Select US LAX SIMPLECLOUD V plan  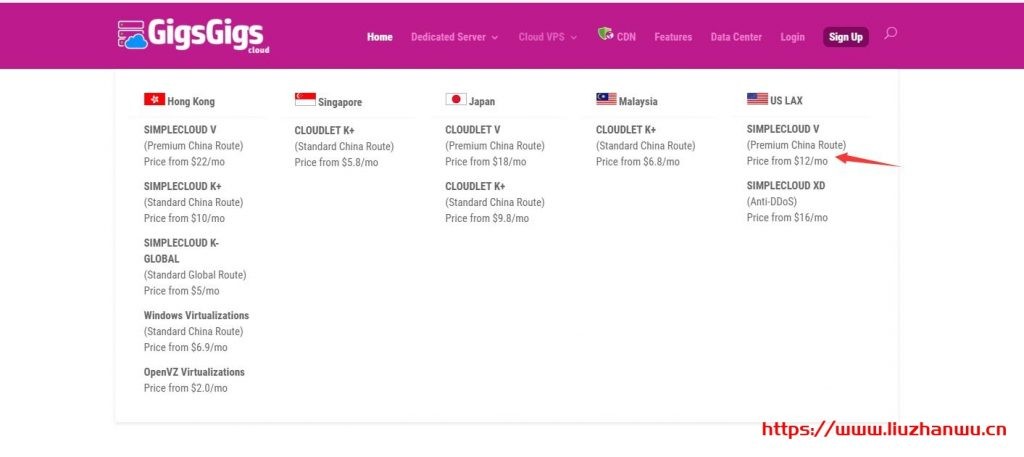pyautogui.click(x=783, y=129)
